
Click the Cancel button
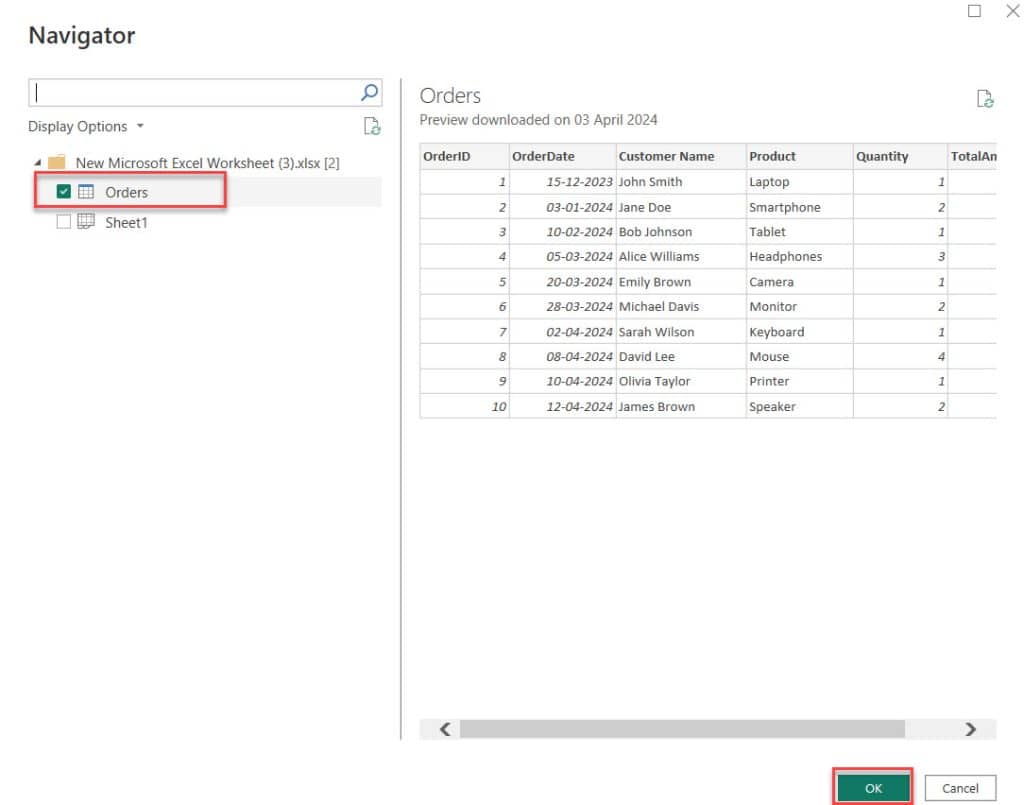click(x=960, y=788)
